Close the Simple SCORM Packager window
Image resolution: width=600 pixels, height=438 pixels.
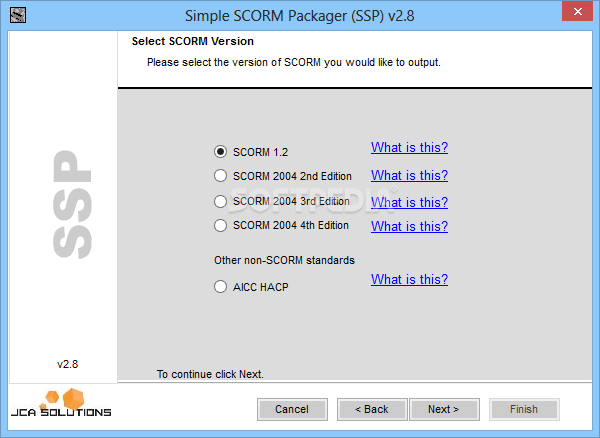coord(577,11)
